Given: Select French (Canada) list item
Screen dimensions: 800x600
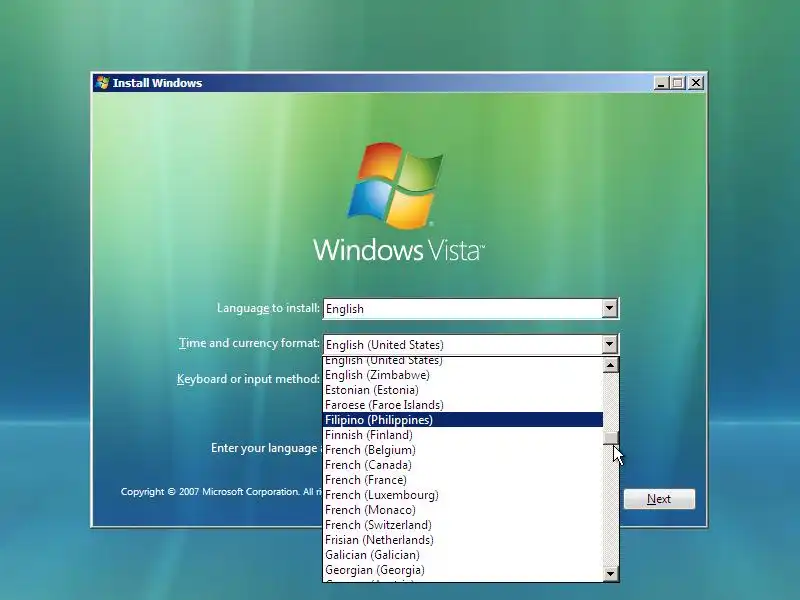Looking at the screenshot, I should (463, 465).
